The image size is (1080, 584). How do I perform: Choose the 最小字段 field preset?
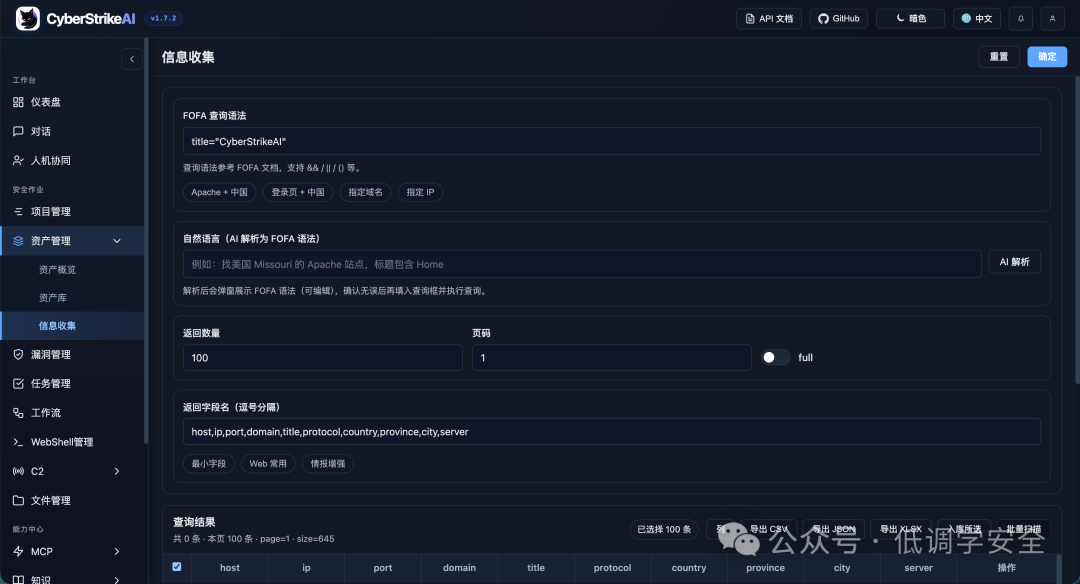point(209,463)
